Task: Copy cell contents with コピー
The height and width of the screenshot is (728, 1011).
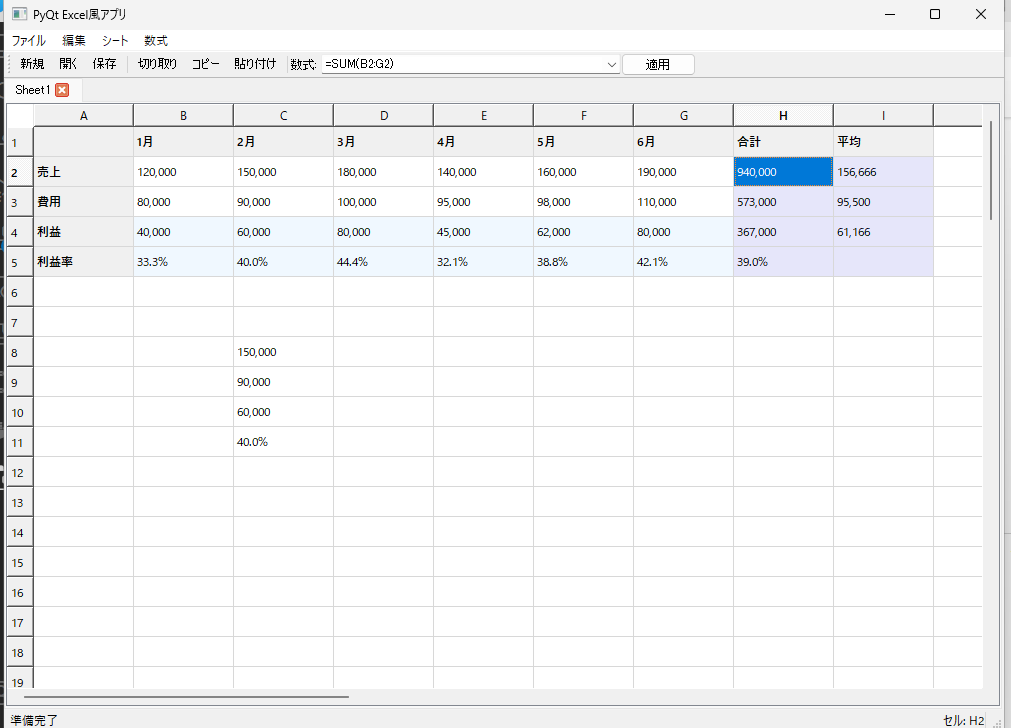Action: tap(205, 63)
